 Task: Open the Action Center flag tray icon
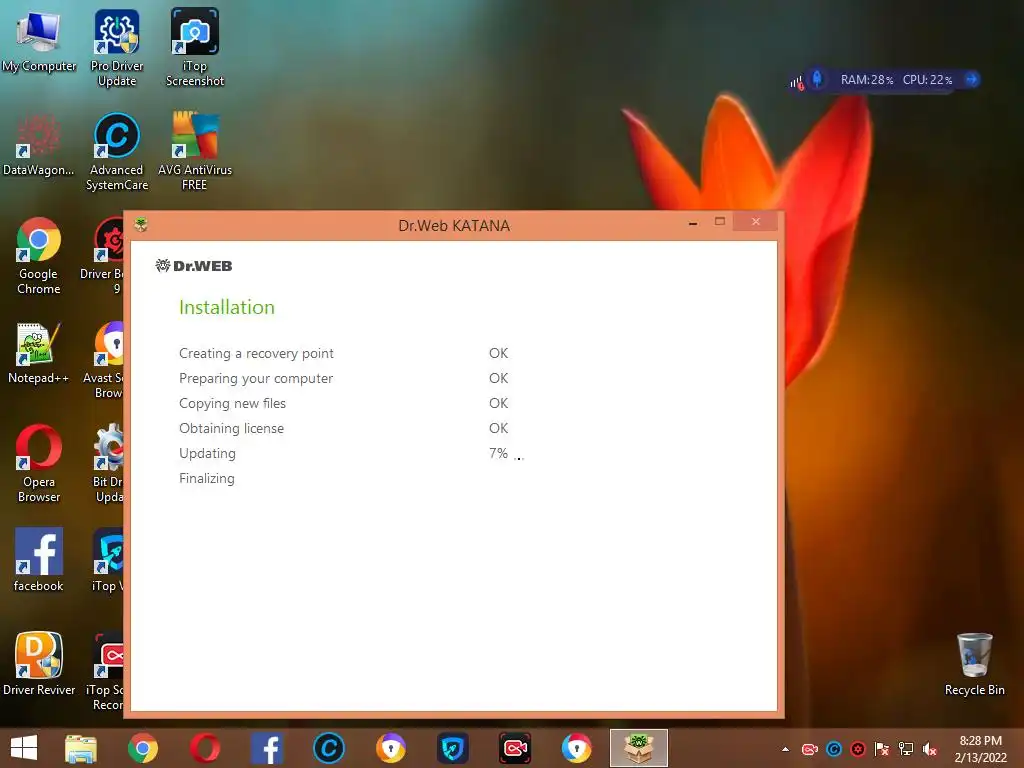tap(882, 749)
